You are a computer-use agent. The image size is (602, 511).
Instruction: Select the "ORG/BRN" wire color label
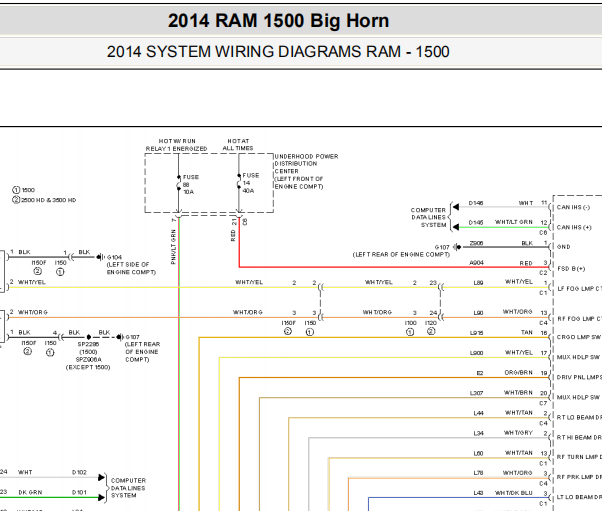click(519, 372)
